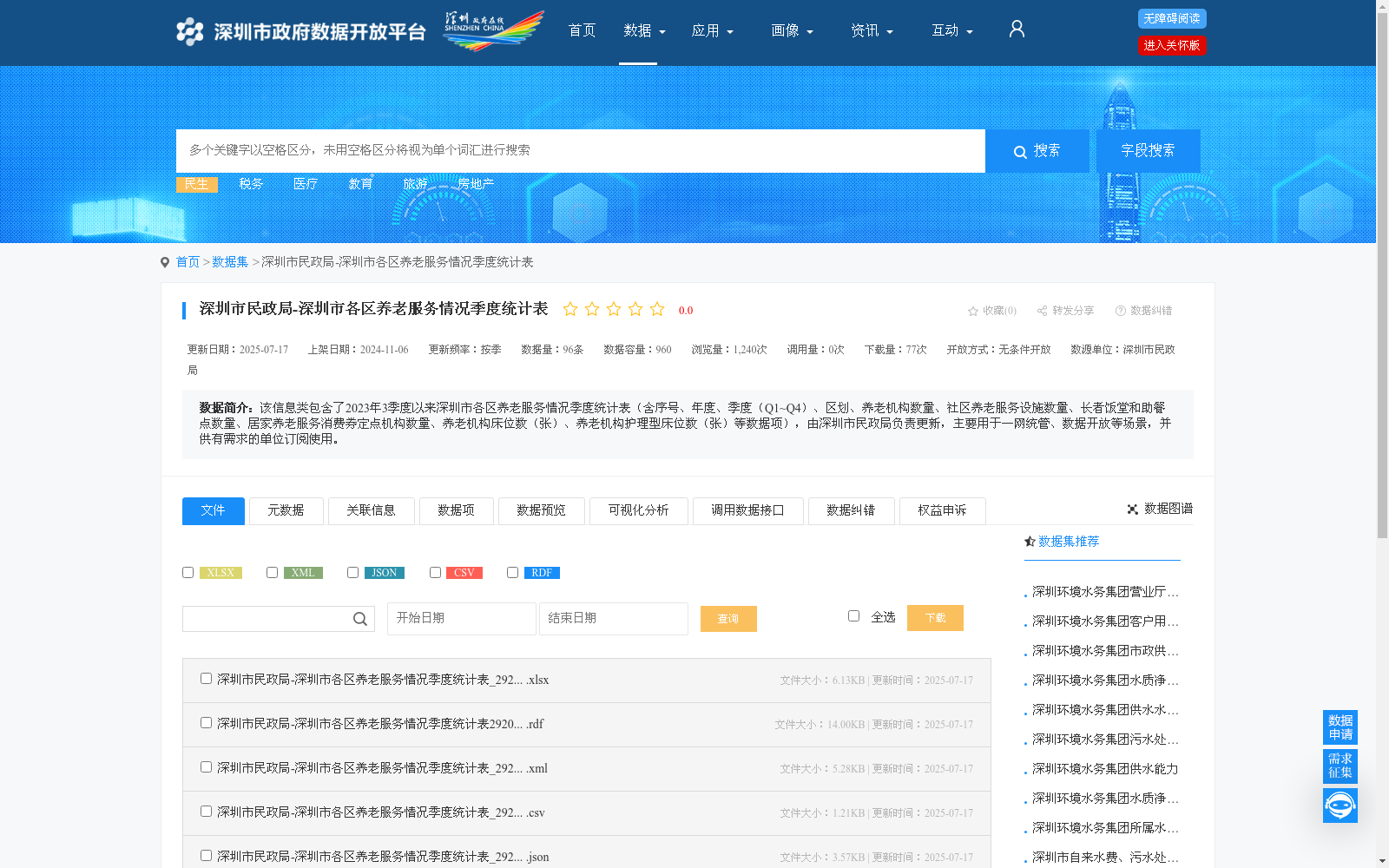Click the 下载 download button

pos(935,618)
